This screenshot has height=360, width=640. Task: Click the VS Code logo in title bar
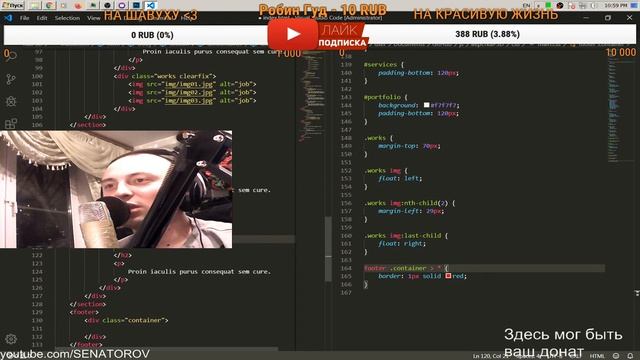tap(9, 18)
